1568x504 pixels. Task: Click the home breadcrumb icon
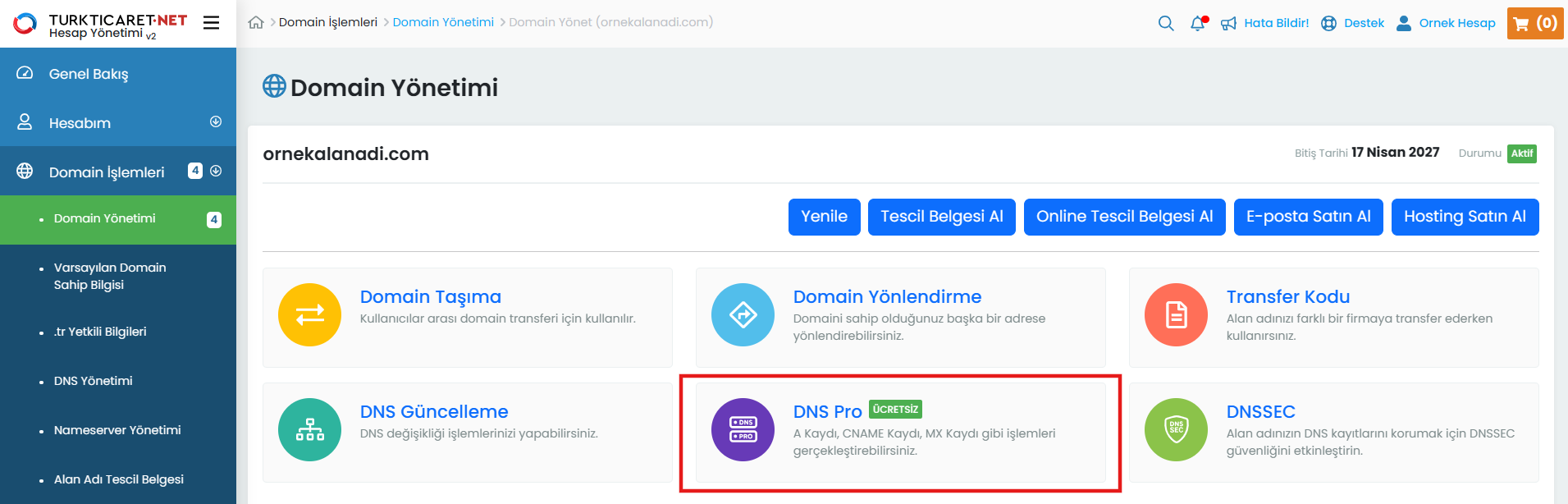click(x=256, y=22)
